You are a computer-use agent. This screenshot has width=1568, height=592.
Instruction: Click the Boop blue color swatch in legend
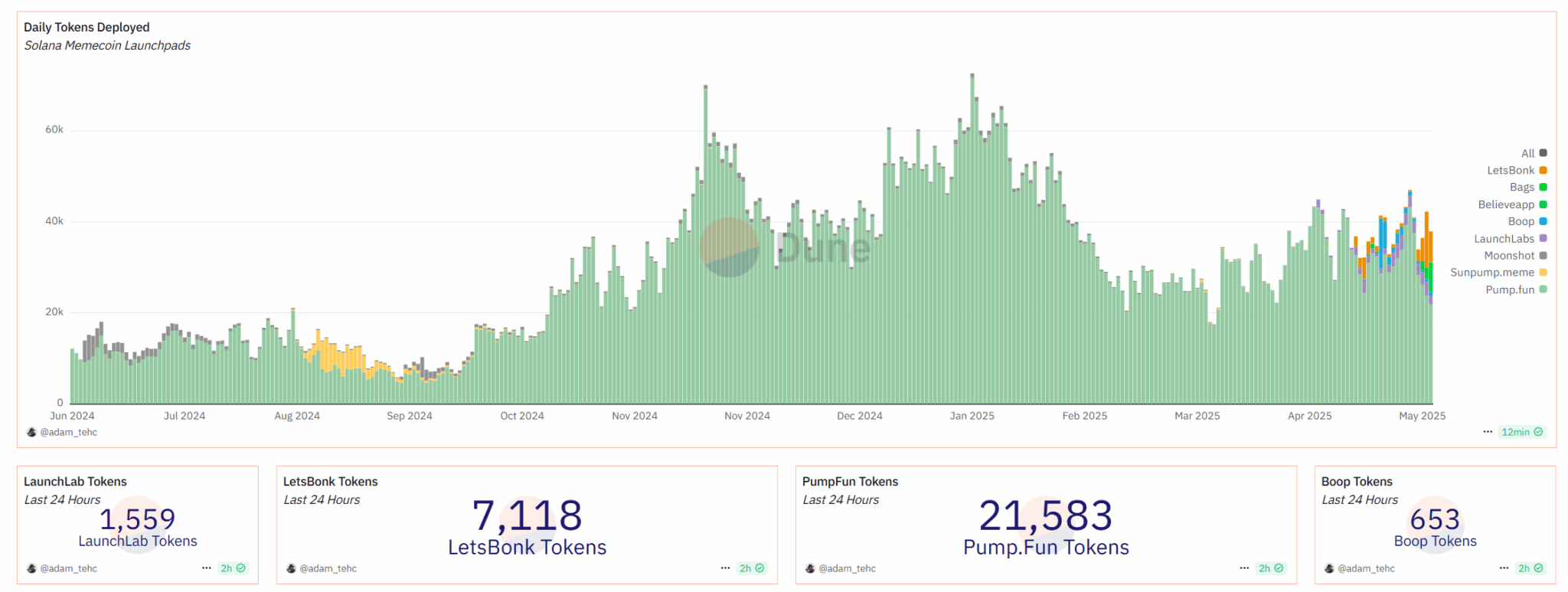click(x=1543, y=221)
